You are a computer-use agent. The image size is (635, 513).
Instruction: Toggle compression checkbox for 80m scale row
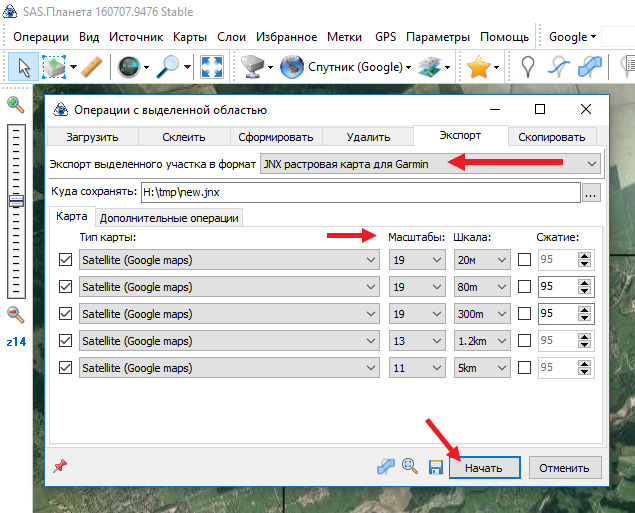(x=525, y=287)
